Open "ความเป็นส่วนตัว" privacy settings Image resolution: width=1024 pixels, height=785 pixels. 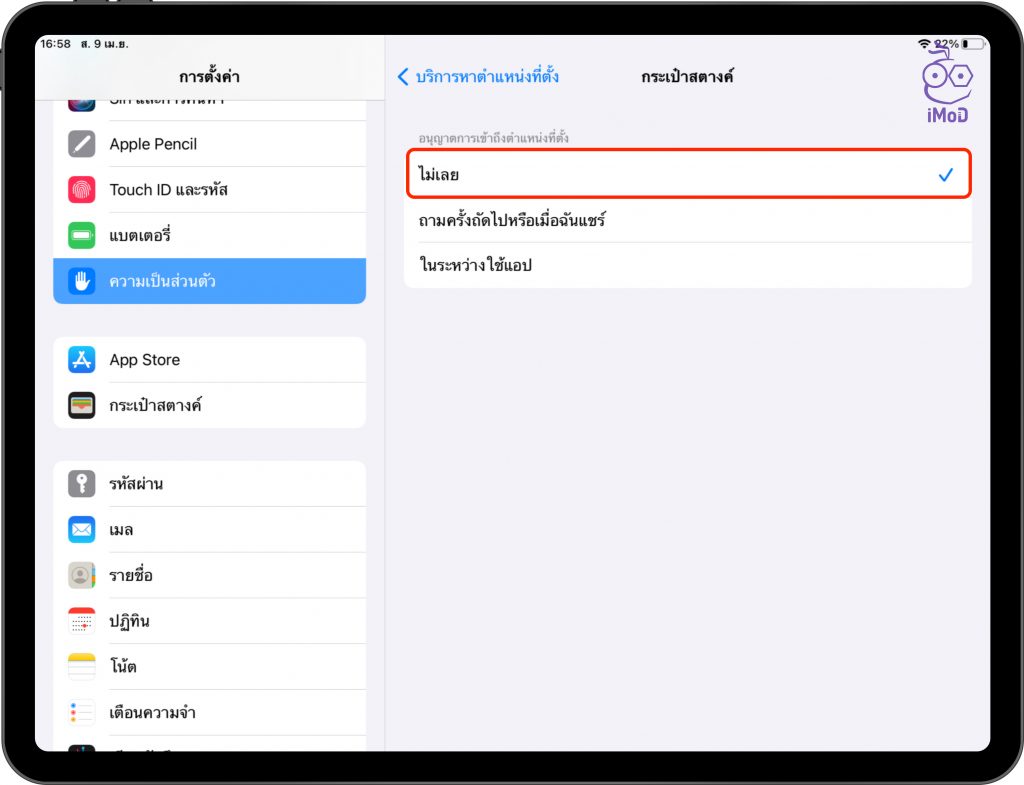coord(209,281)
